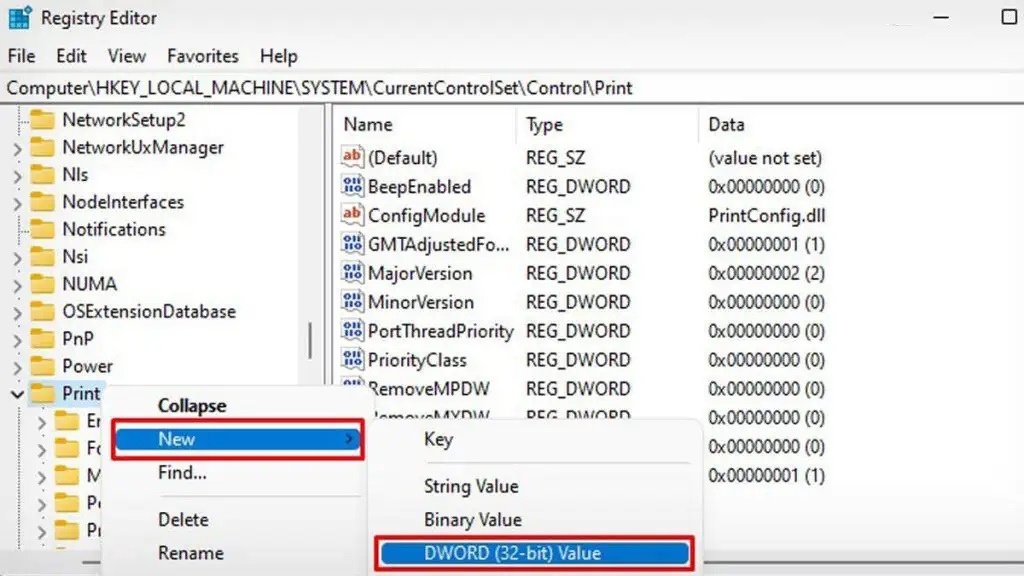Click the ConfigModule string value icon
The image size is (1024, 576).
coord(352,215)
